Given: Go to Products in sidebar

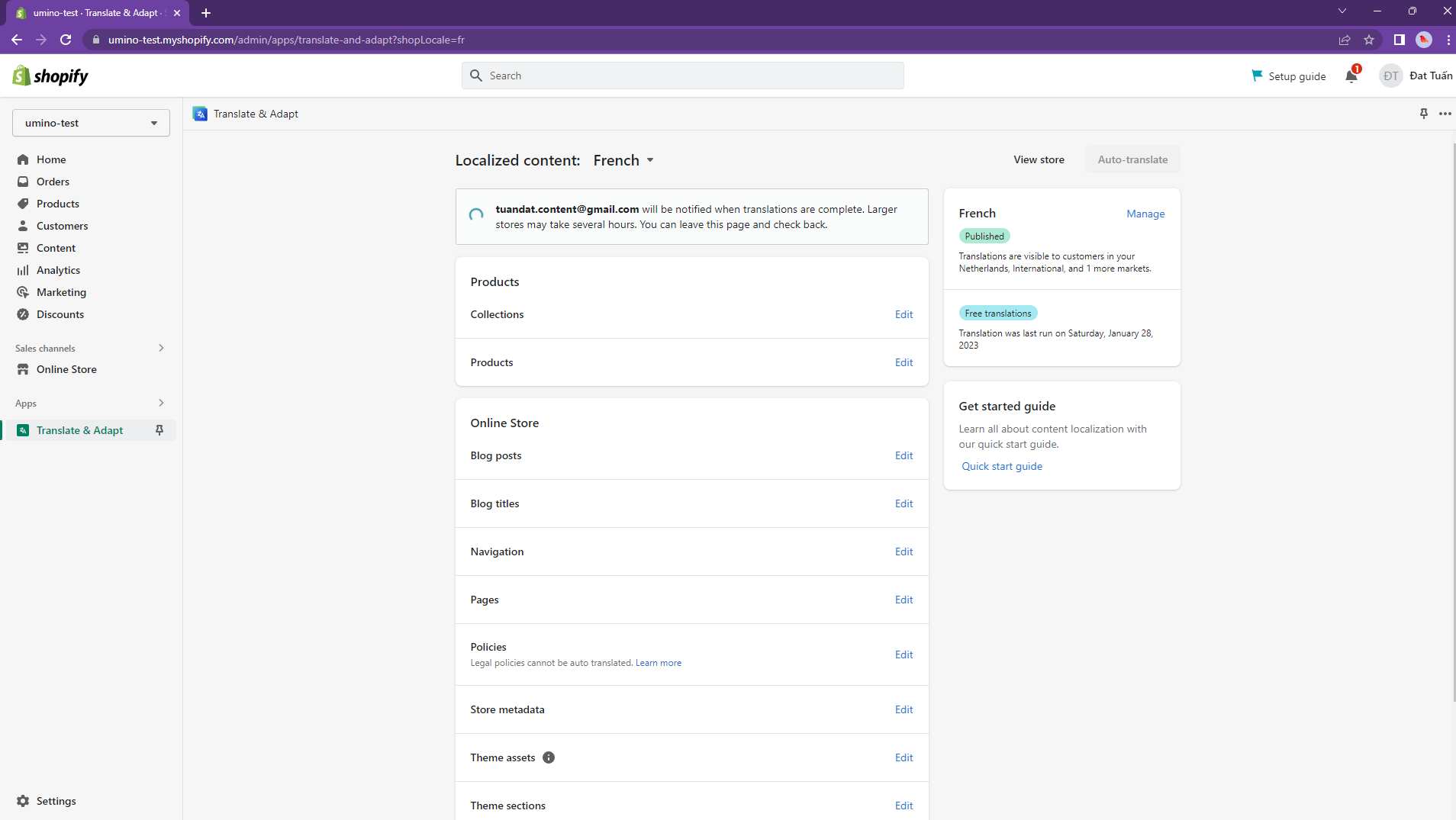Looking at the screenshot, I should [x=57, y=204].
